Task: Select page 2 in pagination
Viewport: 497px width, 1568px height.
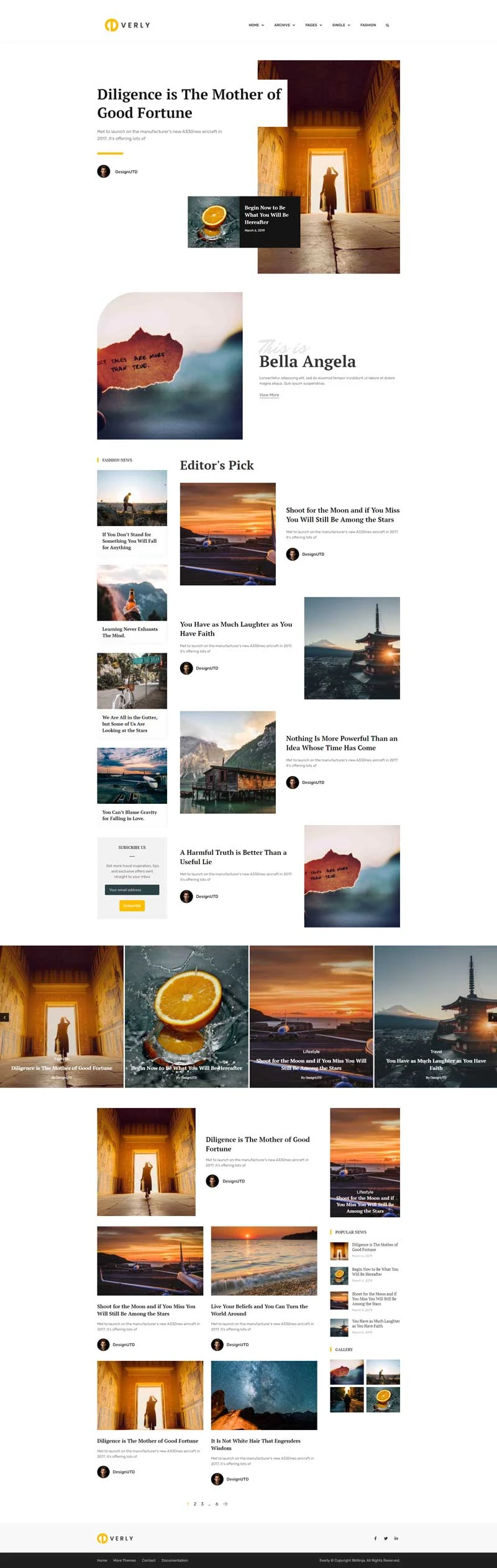Action: coord(195,1504)
